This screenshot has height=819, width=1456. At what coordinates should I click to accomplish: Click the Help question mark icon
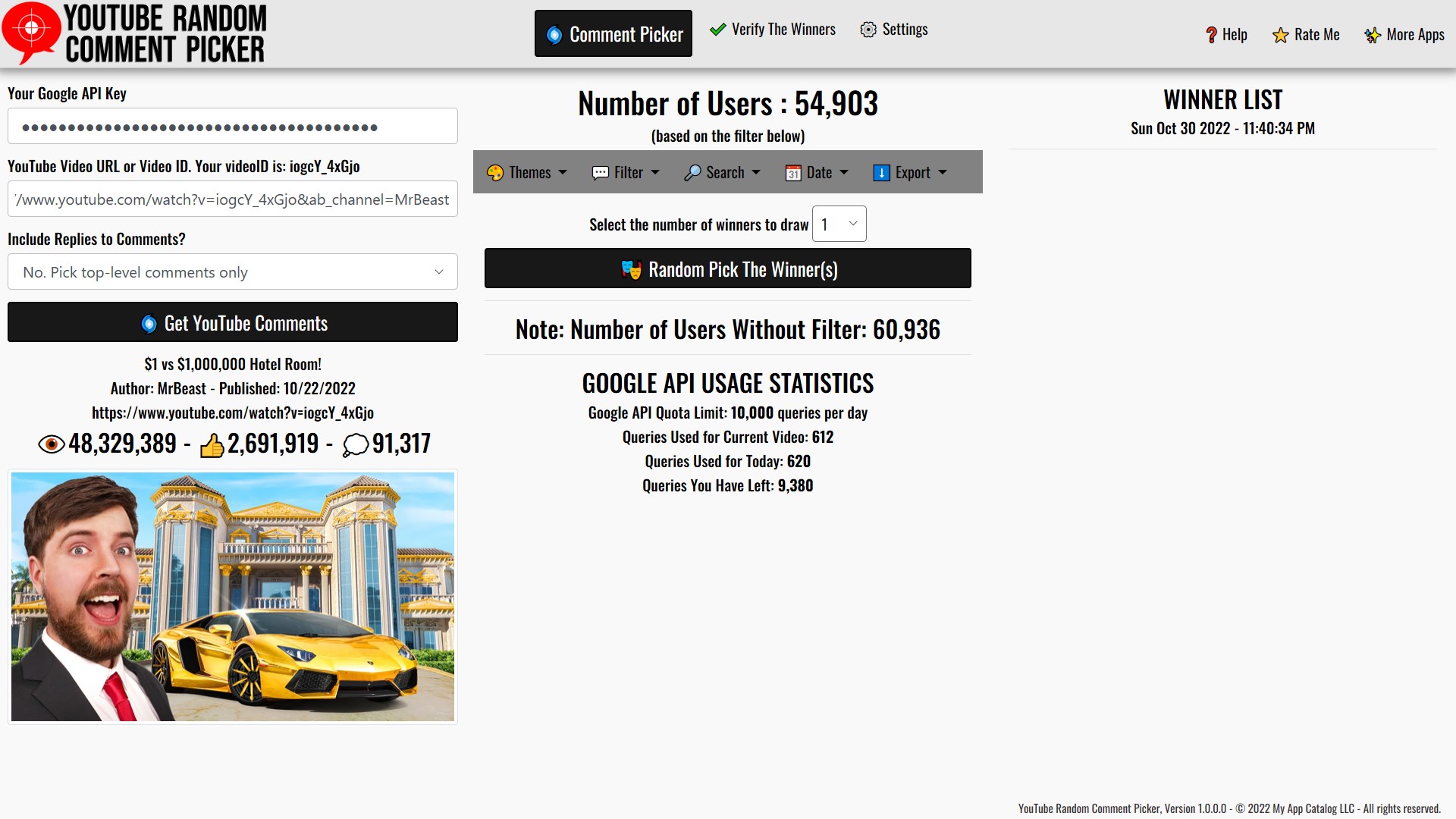(x=1211, y=35)
